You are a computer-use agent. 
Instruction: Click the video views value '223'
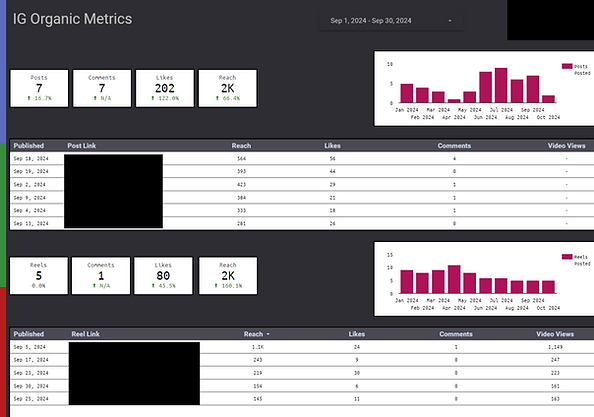point(555,373)
